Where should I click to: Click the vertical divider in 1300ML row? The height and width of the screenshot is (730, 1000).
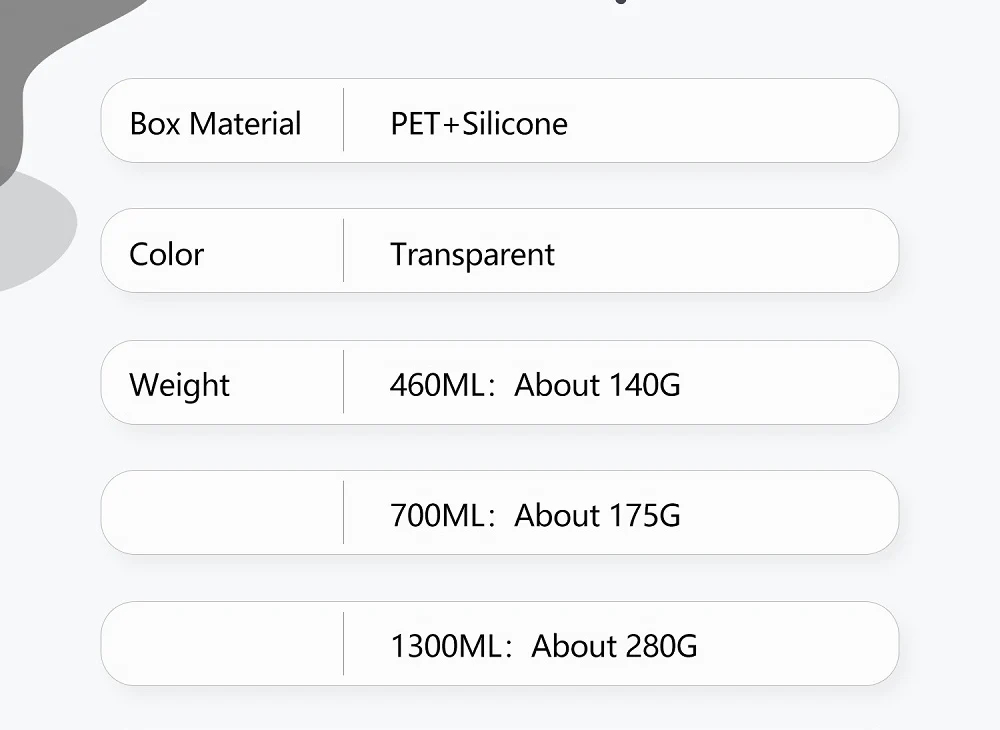click(x=344, y=643)
